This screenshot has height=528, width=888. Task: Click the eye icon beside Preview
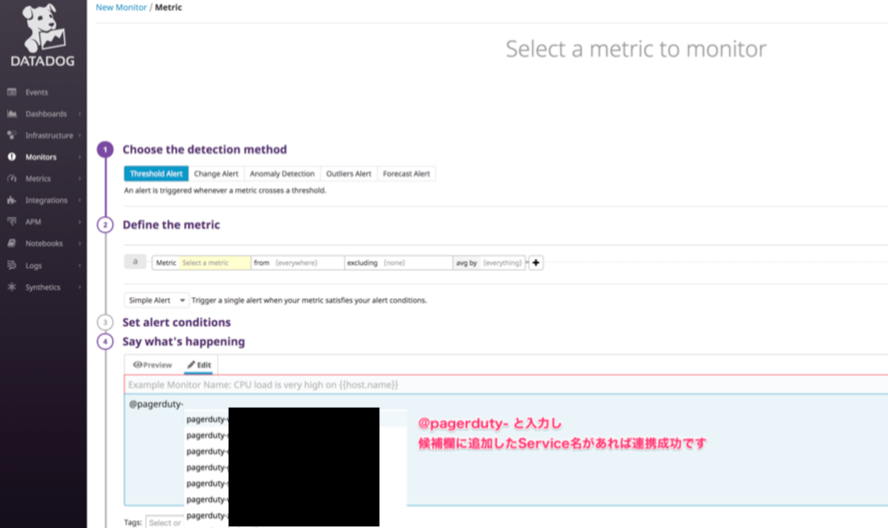click(x=137, y=365)
